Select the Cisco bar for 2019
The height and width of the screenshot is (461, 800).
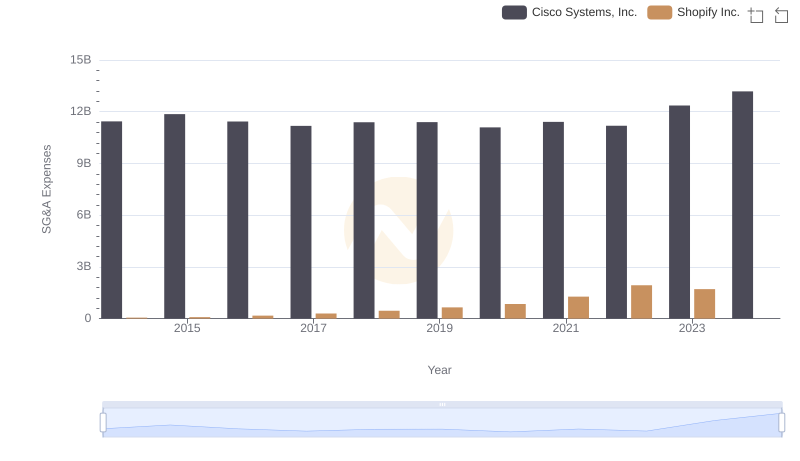click(x=427, y=220)
